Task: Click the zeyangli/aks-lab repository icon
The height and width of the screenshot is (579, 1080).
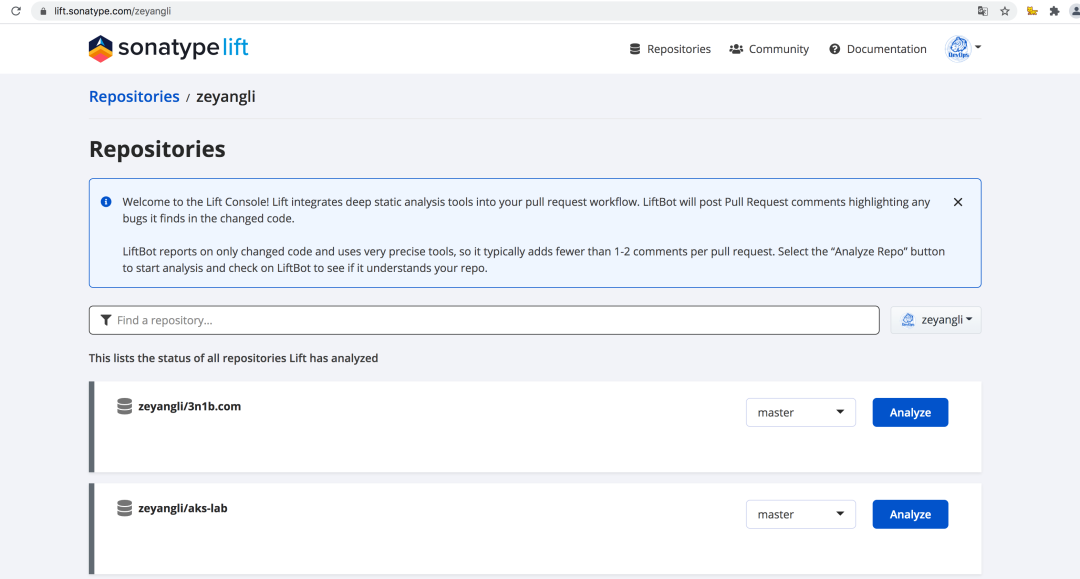Action: (125, 508)
